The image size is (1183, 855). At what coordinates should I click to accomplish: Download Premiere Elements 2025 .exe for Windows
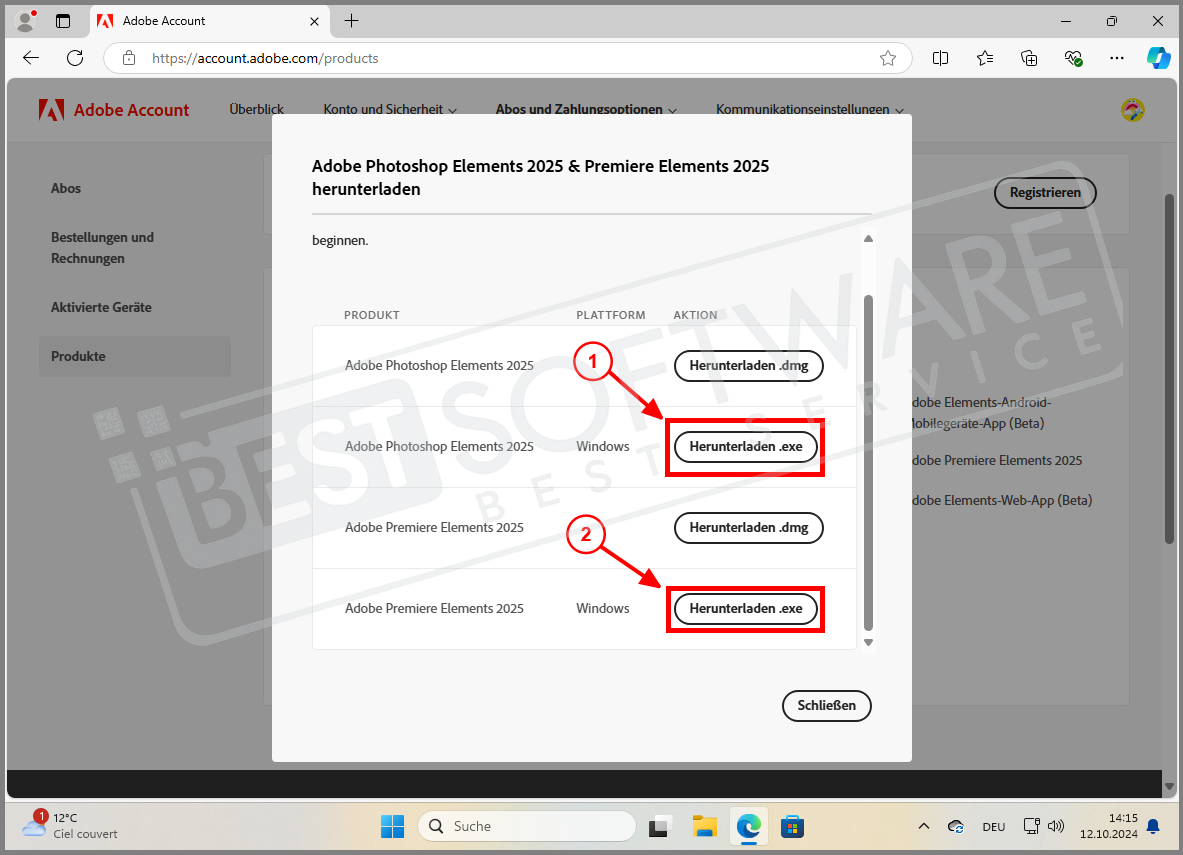(745, 608)
